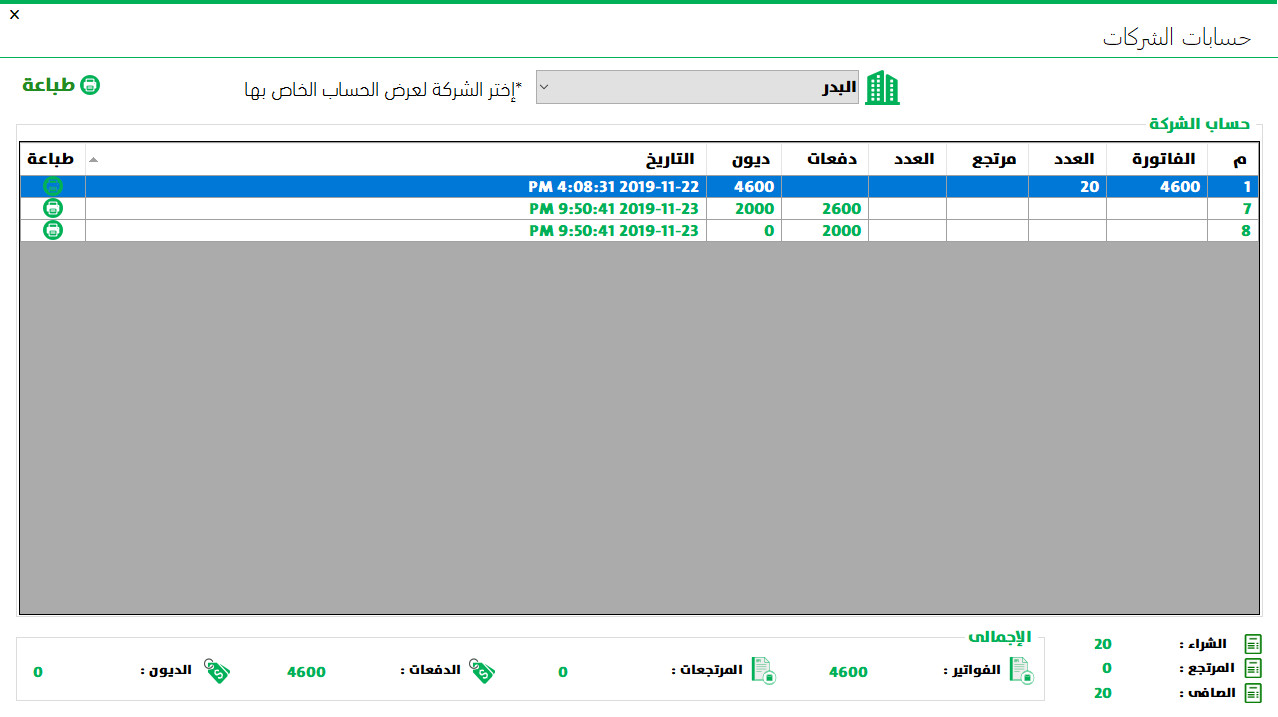Viewport: 1278px width, 717px height.
Task: Click the الصافى net document icon
Action: click(1253, 693)
